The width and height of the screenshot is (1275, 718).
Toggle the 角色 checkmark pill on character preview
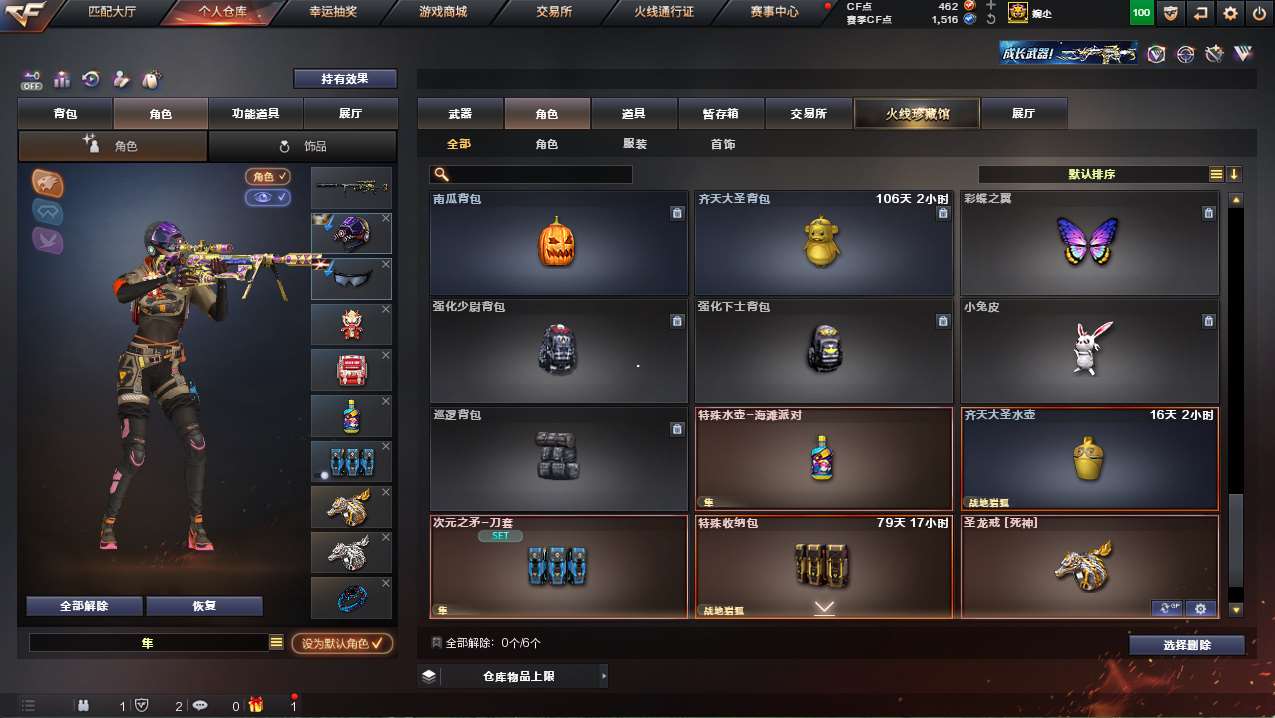(x=268, y=176)
